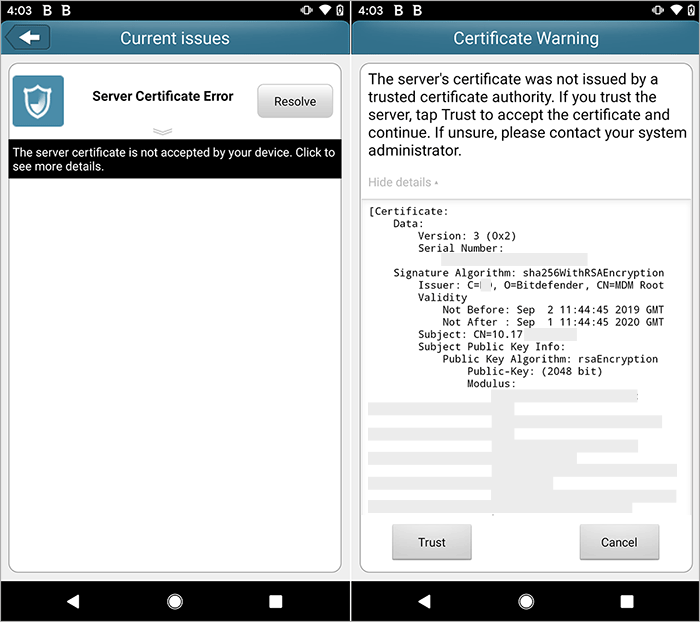The width and height of the screenshot is (700, 622).
Task: Click the Server Certificate Error title
Action: pyautogui.click(x=163, y=96)
